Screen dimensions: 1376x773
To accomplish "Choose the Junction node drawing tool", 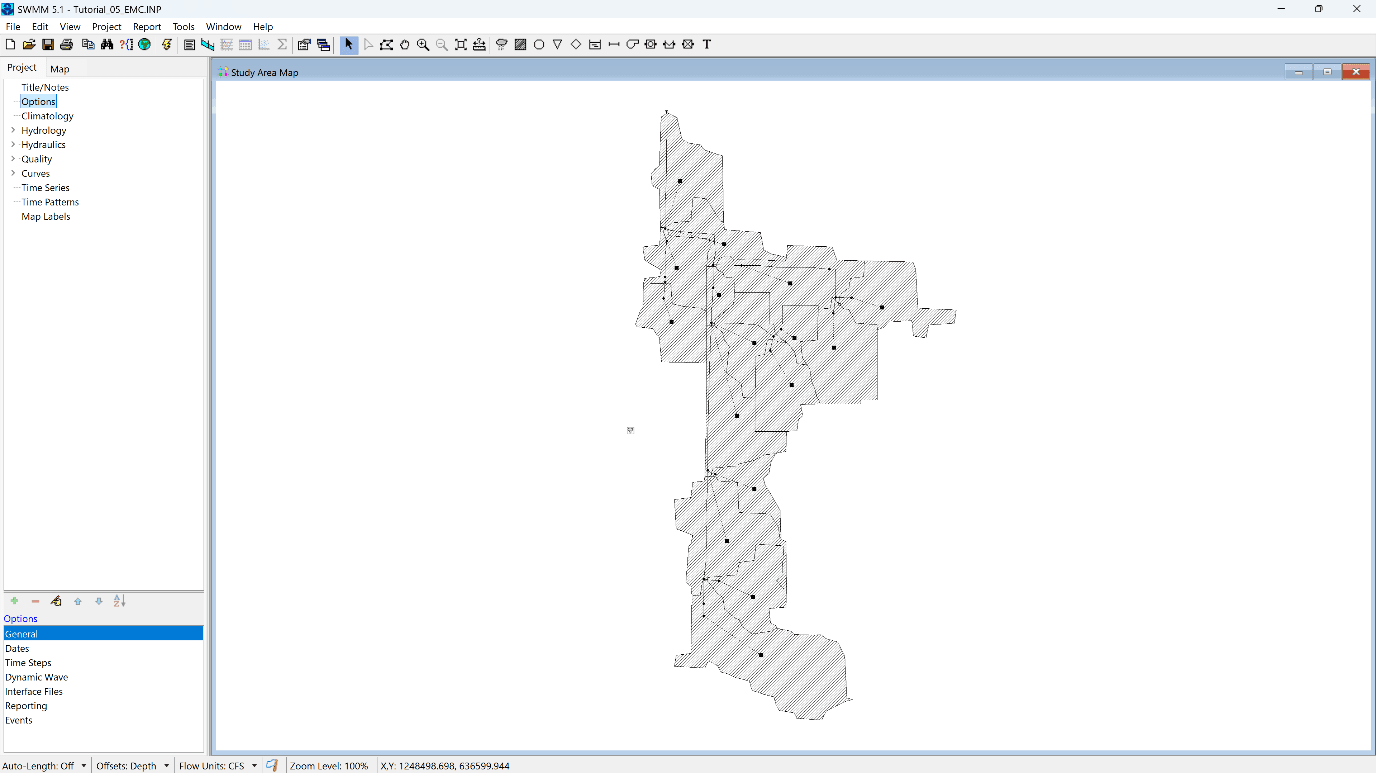I will (539, 44).
